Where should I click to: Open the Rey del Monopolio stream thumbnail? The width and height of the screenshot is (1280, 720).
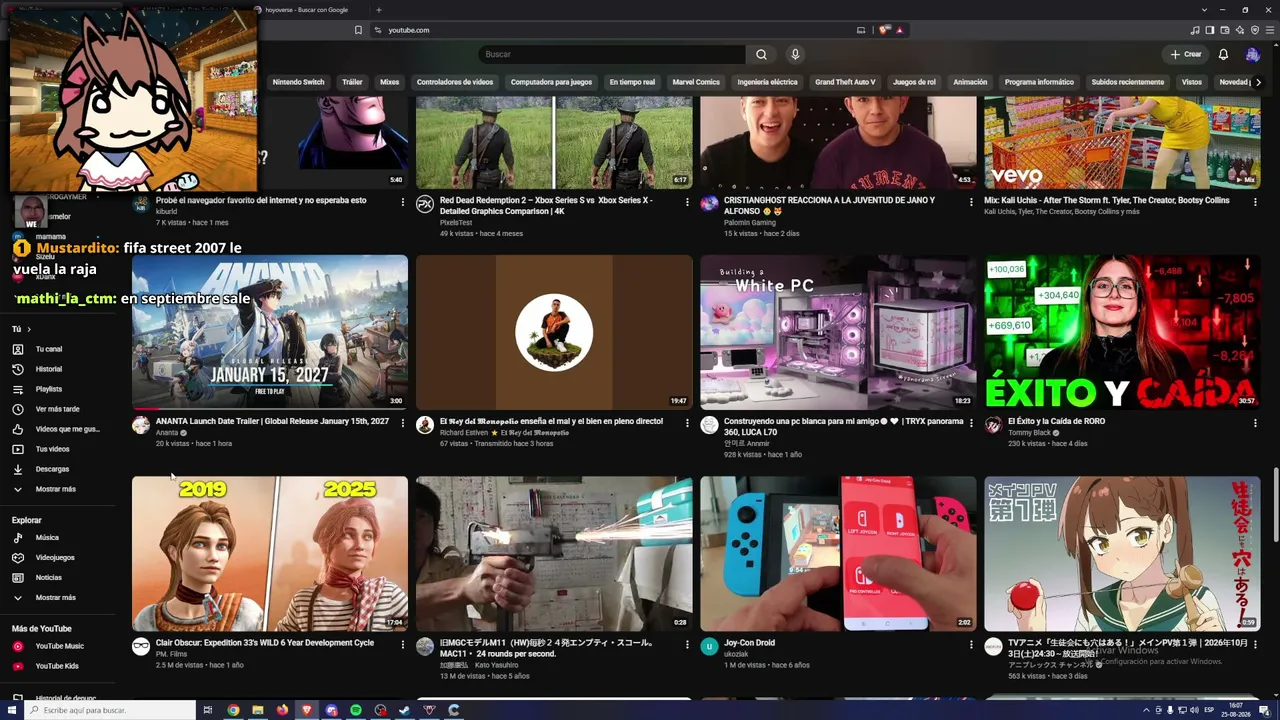tap(554, 332)
